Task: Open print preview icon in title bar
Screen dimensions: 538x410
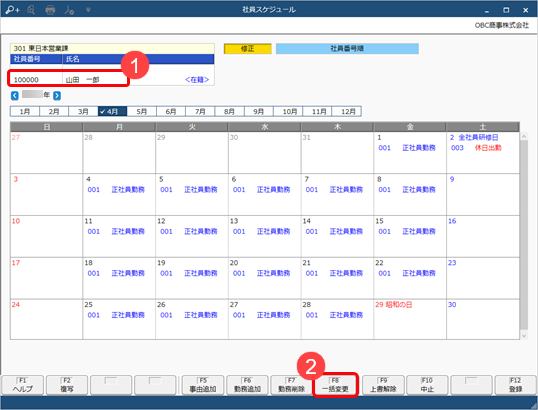Action: pos(31,10)
